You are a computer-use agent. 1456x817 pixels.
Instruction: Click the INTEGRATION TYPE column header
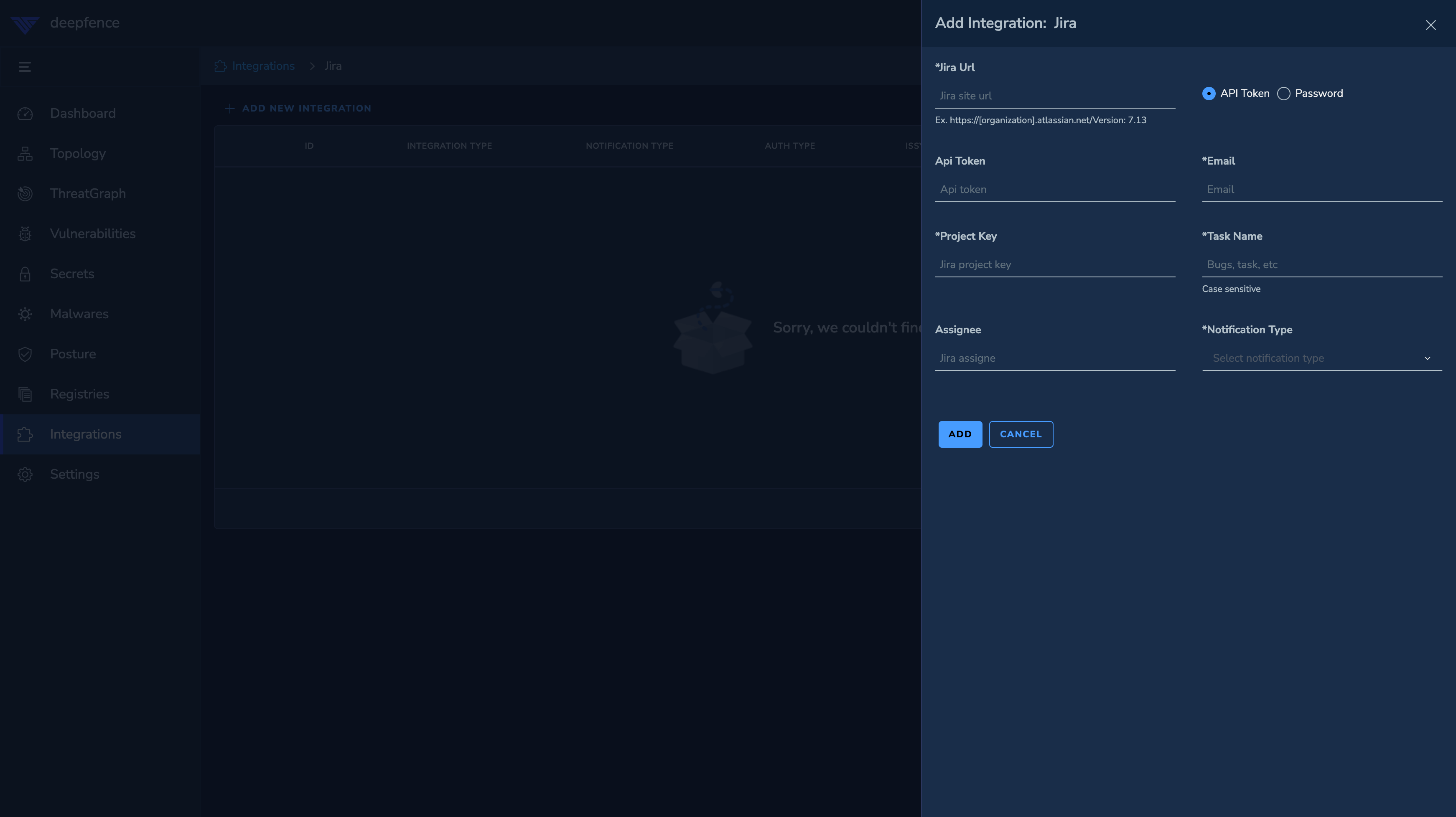(x=449, y=146)
